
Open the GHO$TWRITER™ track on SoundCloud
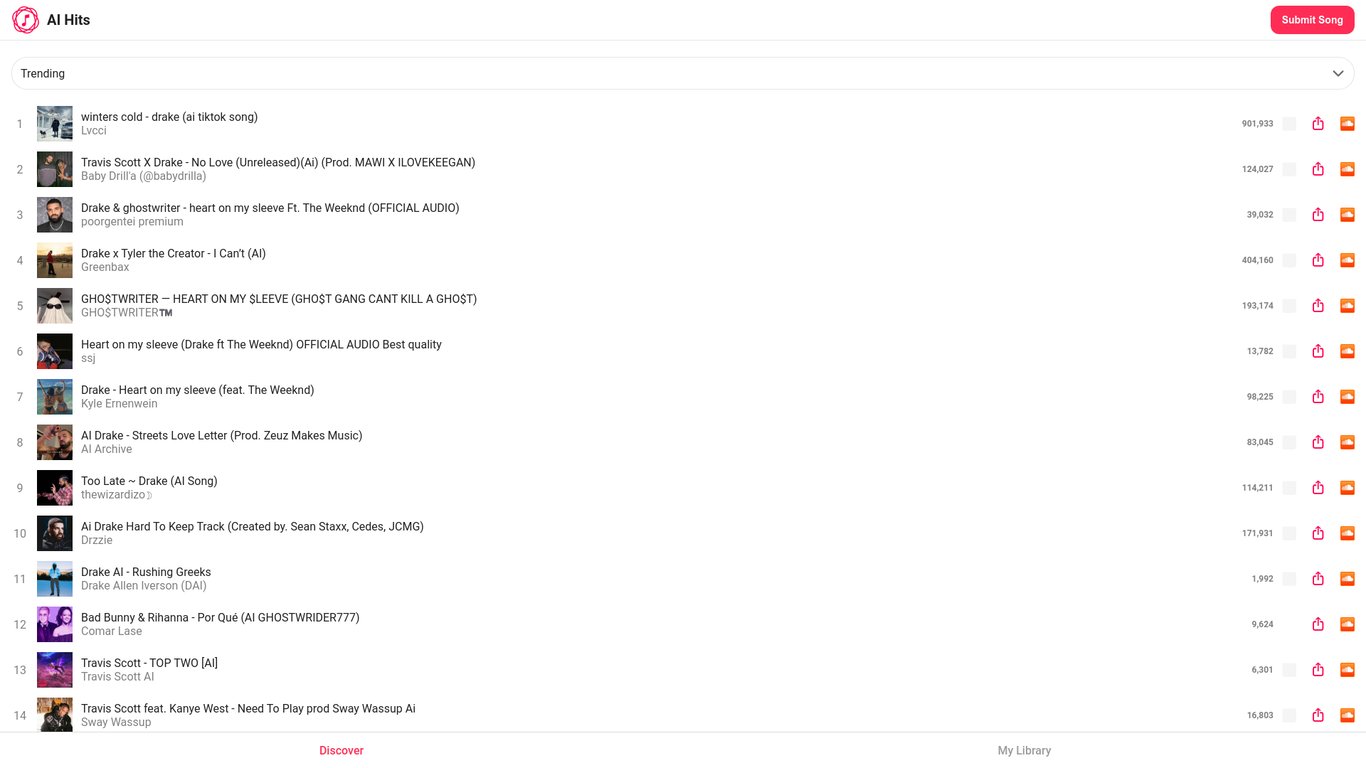(x=1347, y=306)
